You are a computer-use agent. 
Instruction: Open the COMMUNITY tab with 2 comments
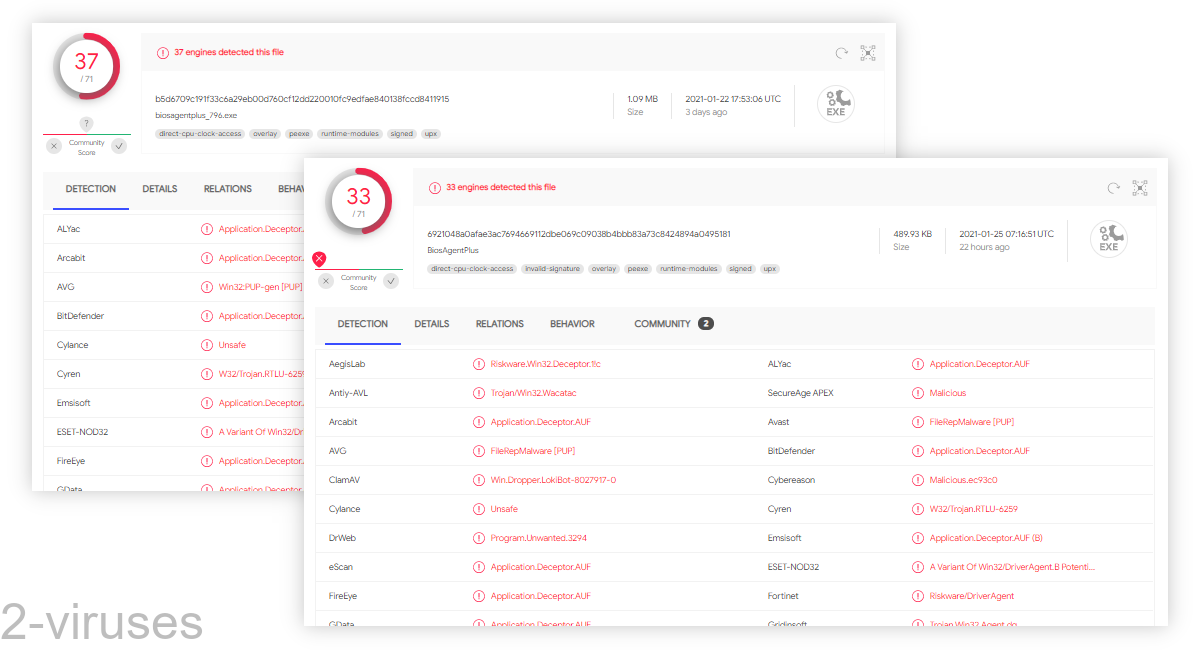coord(674,324)
